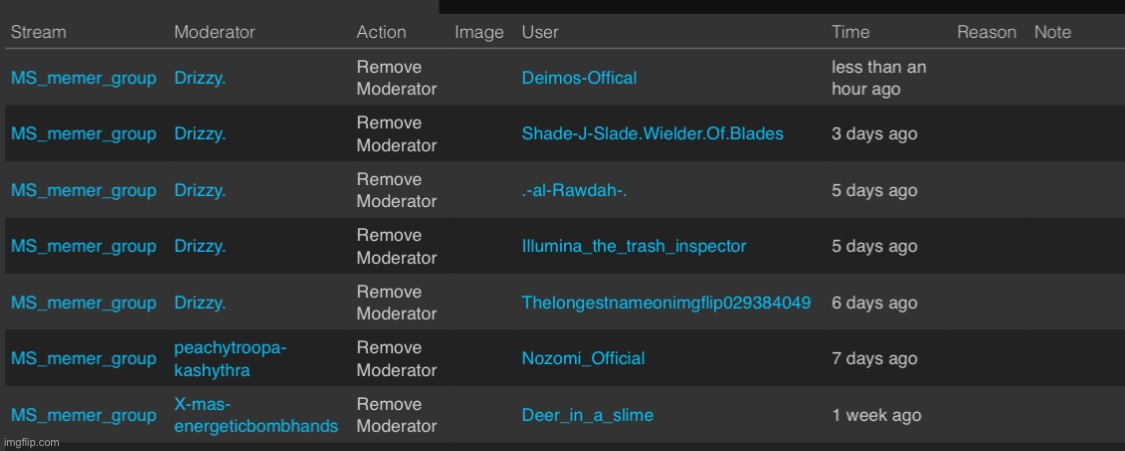Click the Note column header
Screen dimensions: 1125x451
(x=1052, y=32)
